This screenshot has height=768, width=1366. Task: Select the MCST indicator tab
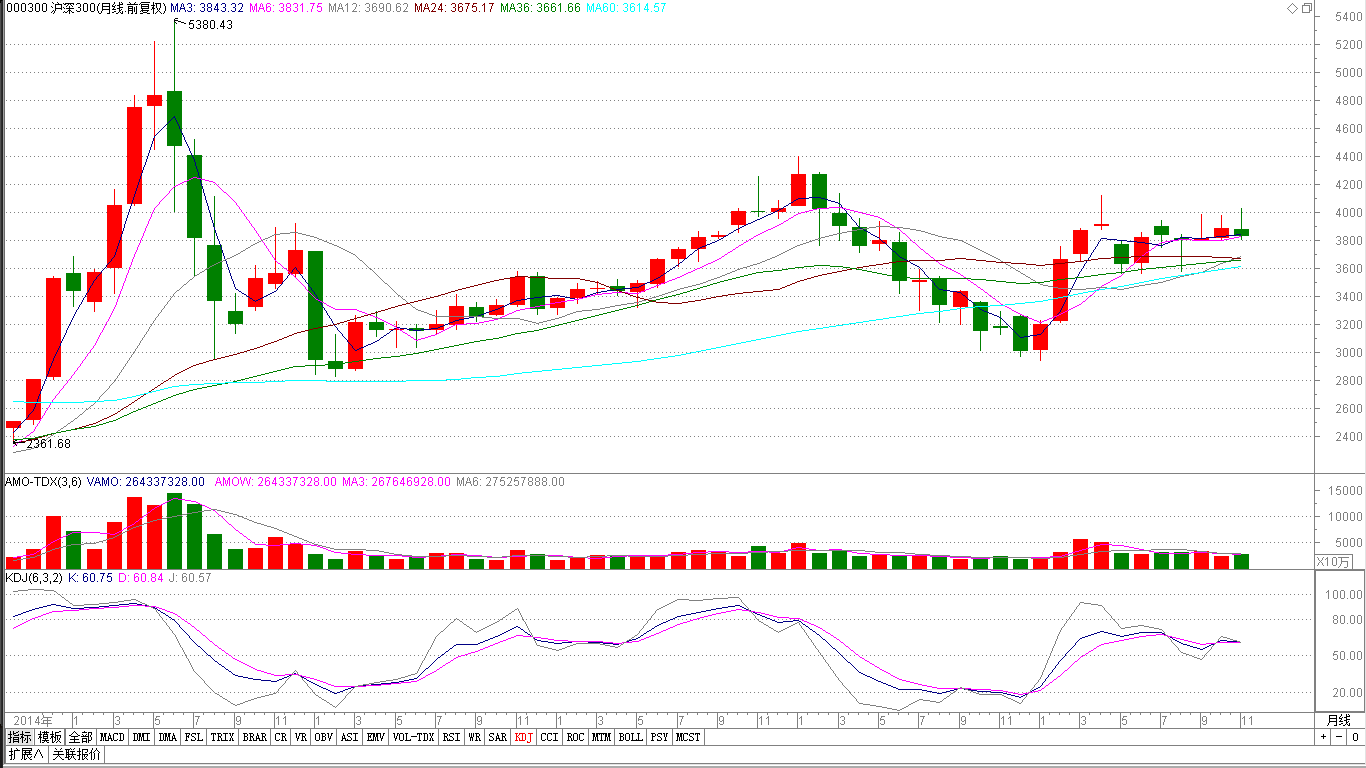click(688, 737)
